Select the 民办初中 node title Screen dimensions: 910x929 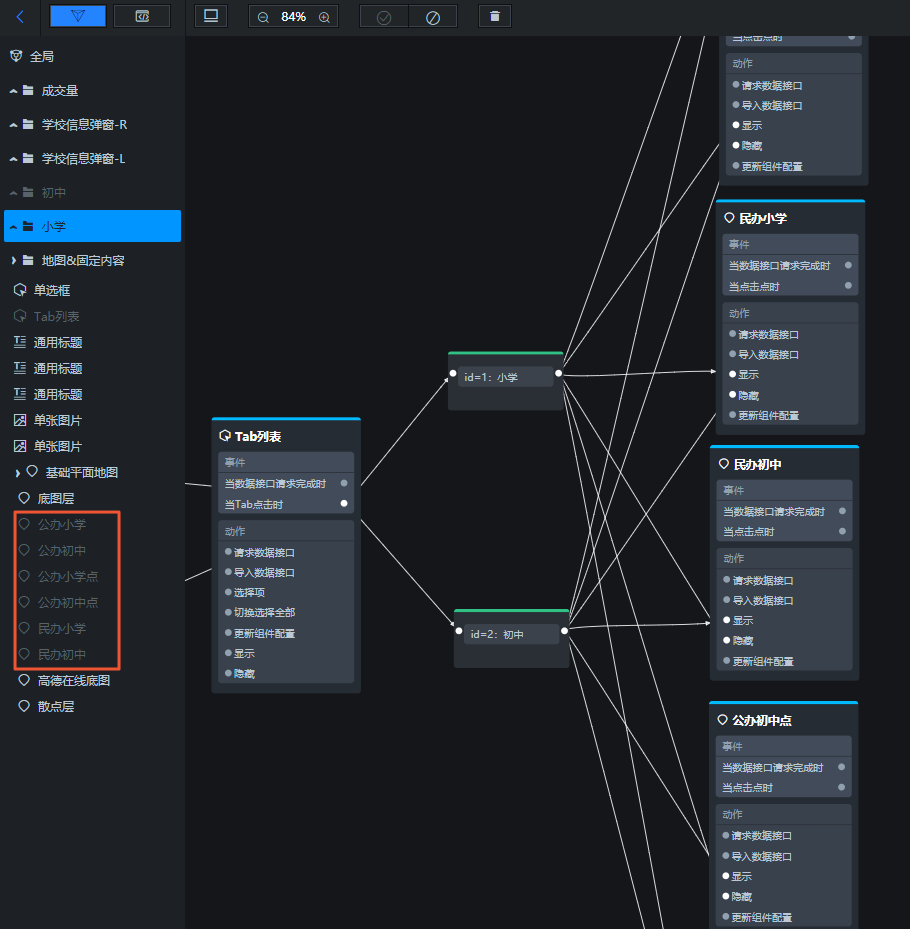pos(757,464)
